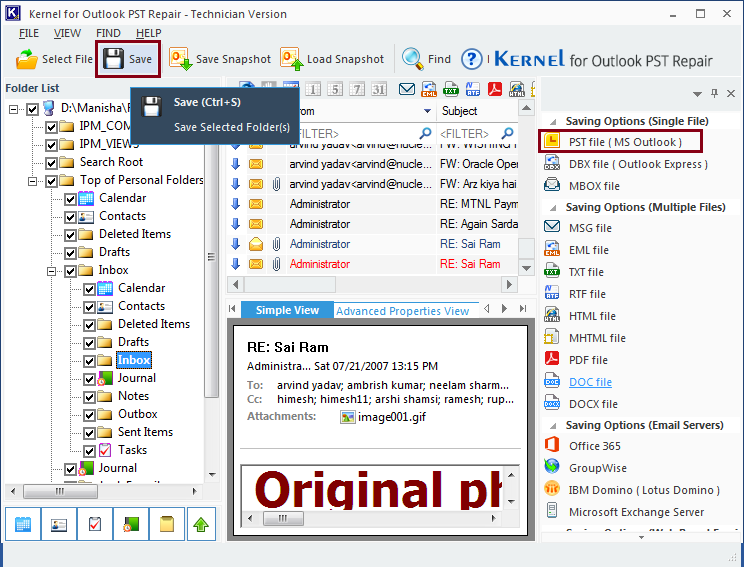Close the Saving Options pane with X
744x567 pixels.
(x=731, y=93)
